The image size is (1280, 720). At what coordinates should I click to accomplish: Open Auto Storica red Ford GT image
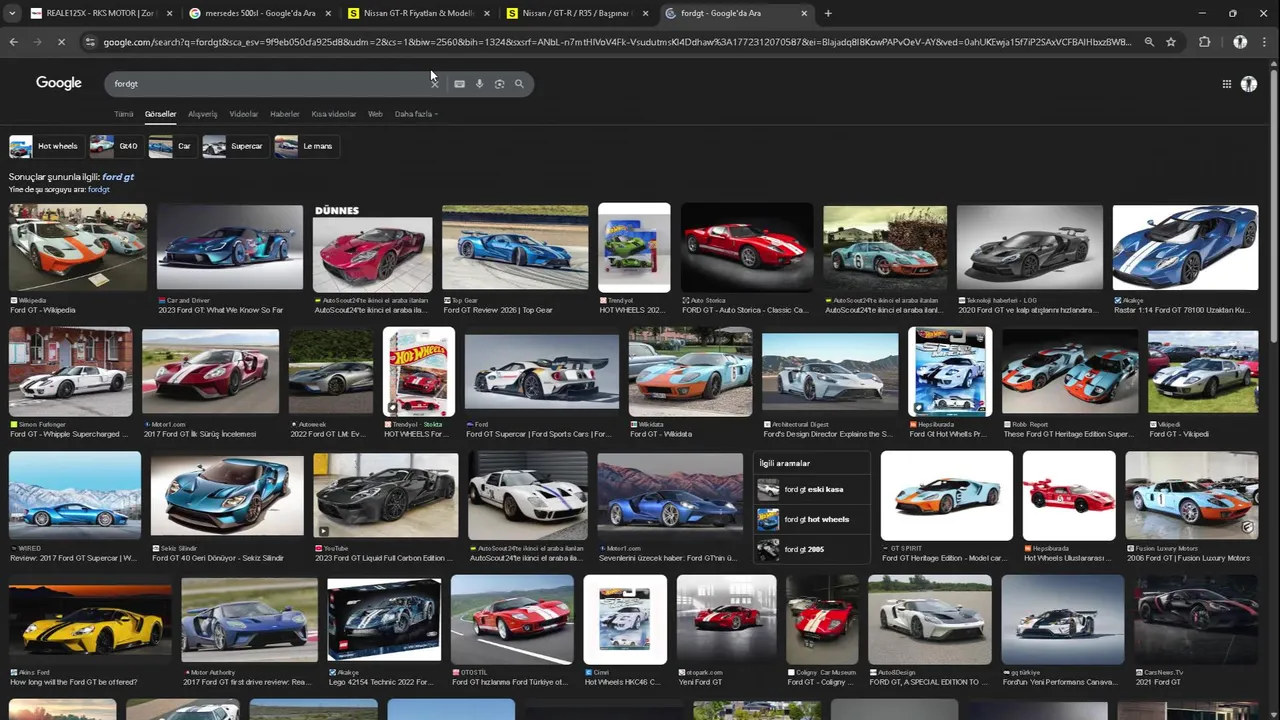pyautogui.click(x=747, y=247)
